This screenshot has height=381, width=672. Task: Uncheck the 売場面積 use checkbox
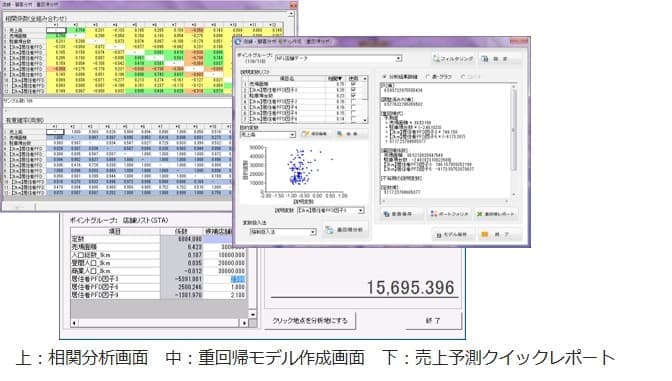pyautogui.click(x=353, y=84)
